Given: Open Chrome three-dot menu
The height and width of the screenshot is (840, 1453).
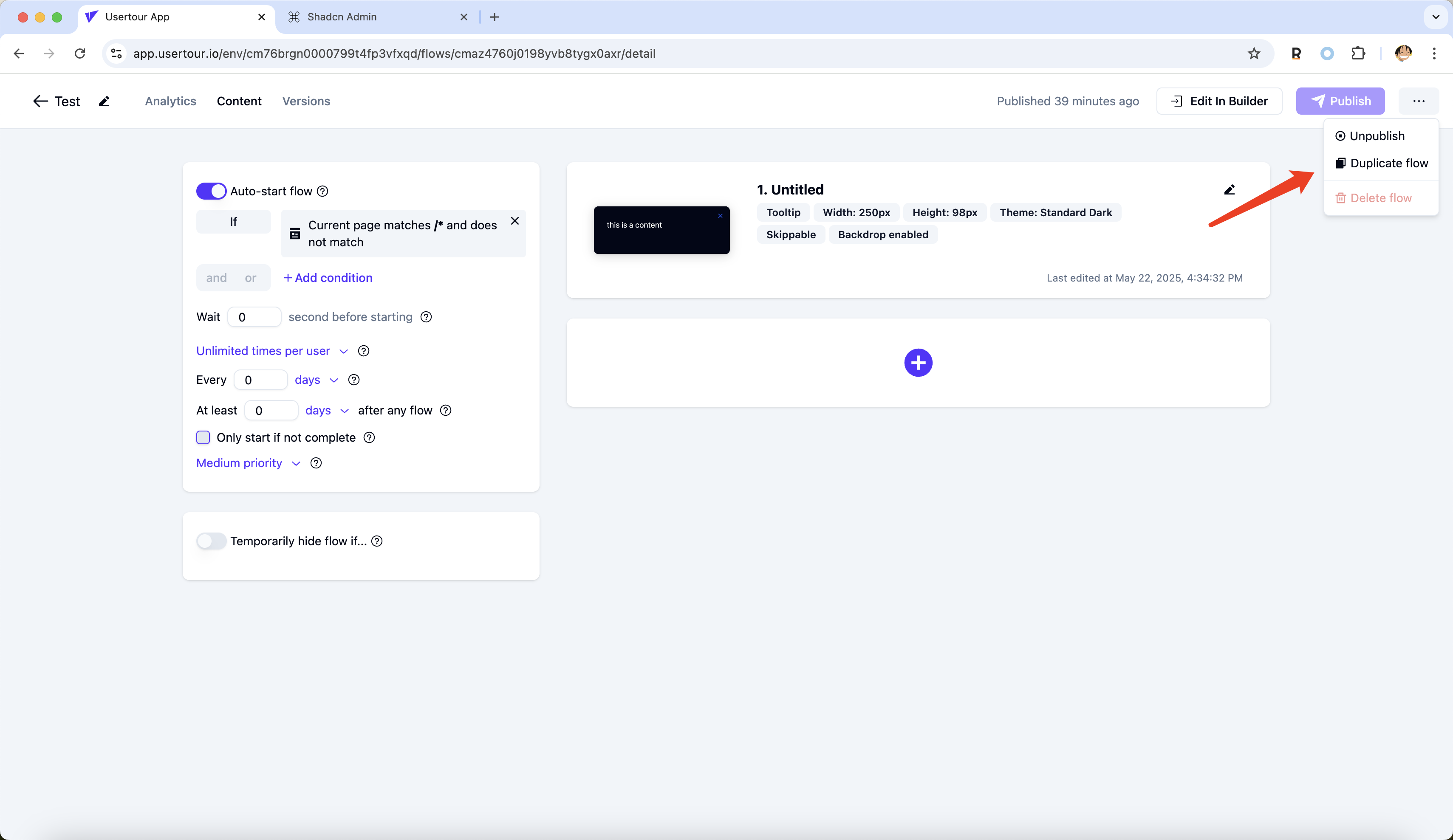Looking at the screenshot, I should [1434, 54].
